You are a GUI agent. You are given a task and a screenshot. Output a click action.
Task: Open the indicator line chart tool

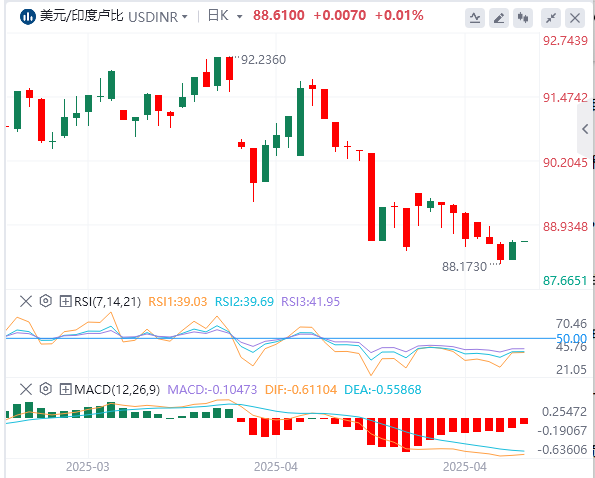[x=475, y=18]
